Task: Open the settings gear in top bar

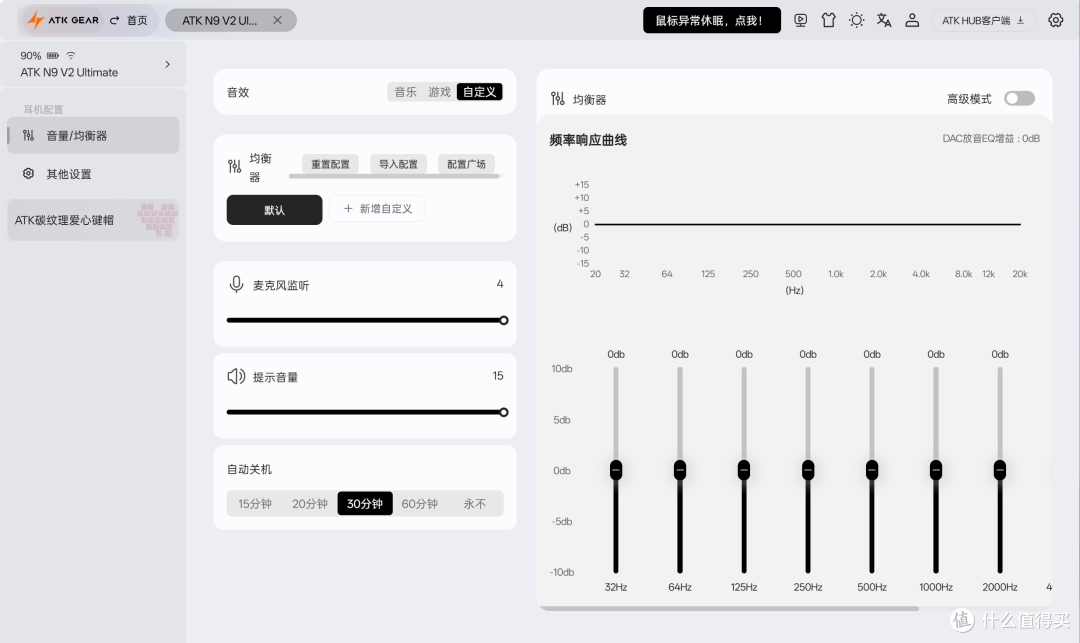Action: click(1055, 21)
